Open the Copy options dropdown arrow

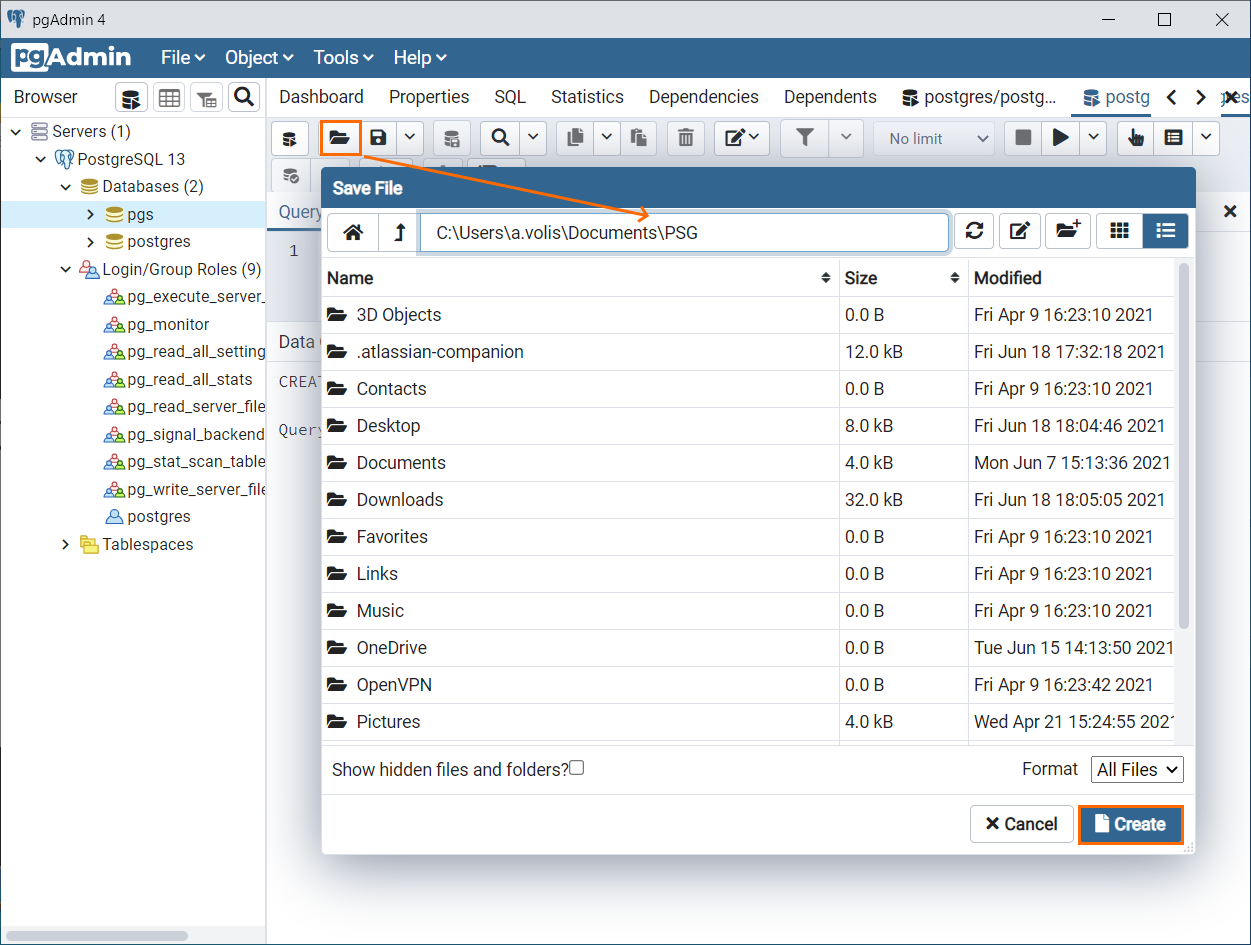click(x=607, y=138)
